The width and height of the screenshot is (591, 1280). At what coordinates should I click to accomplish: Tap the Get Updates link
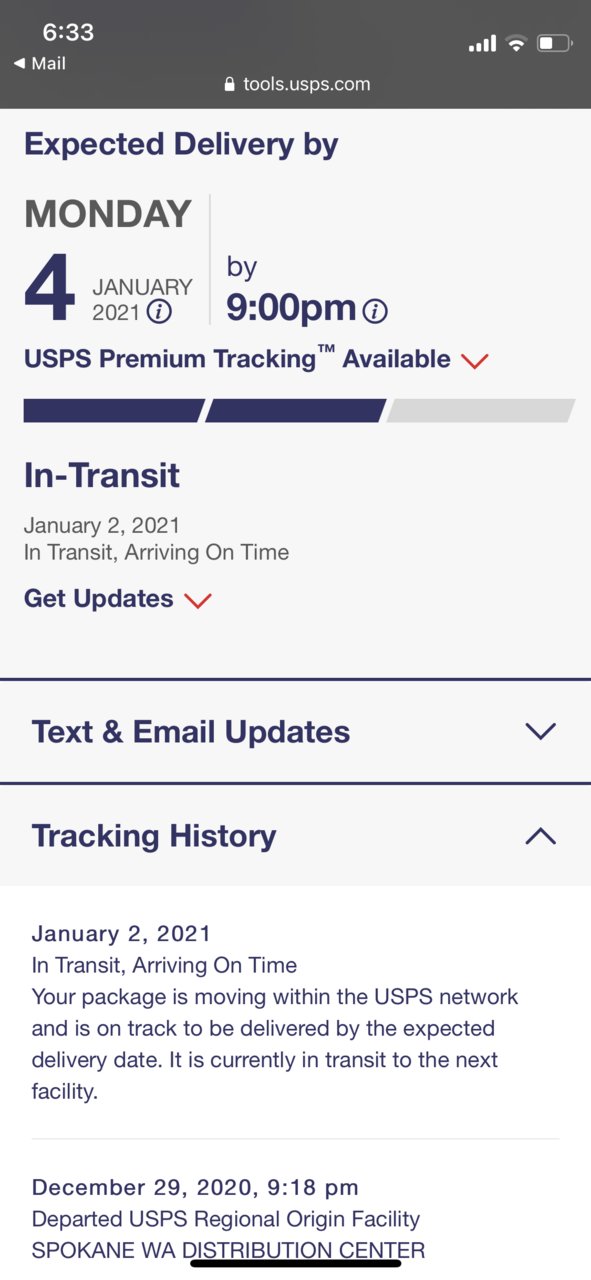click(99, 598)
